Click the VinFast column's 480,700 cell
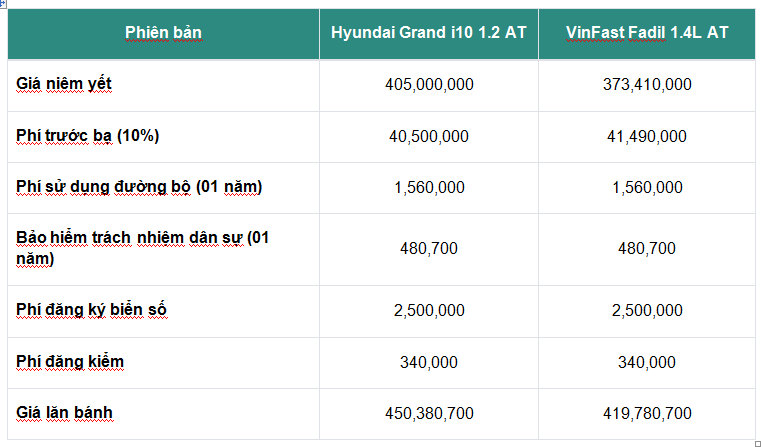The width and height of the screenshot is (761, 447). (x=647, y=248)
